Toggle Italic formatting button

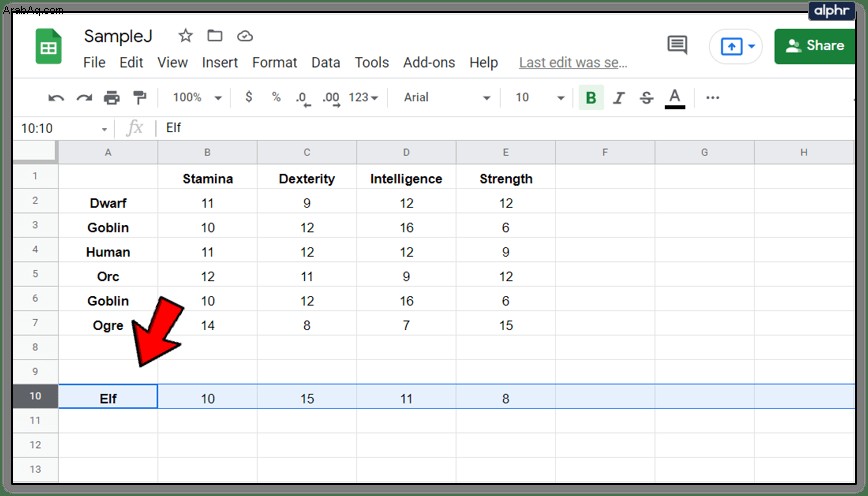[619, 98]
